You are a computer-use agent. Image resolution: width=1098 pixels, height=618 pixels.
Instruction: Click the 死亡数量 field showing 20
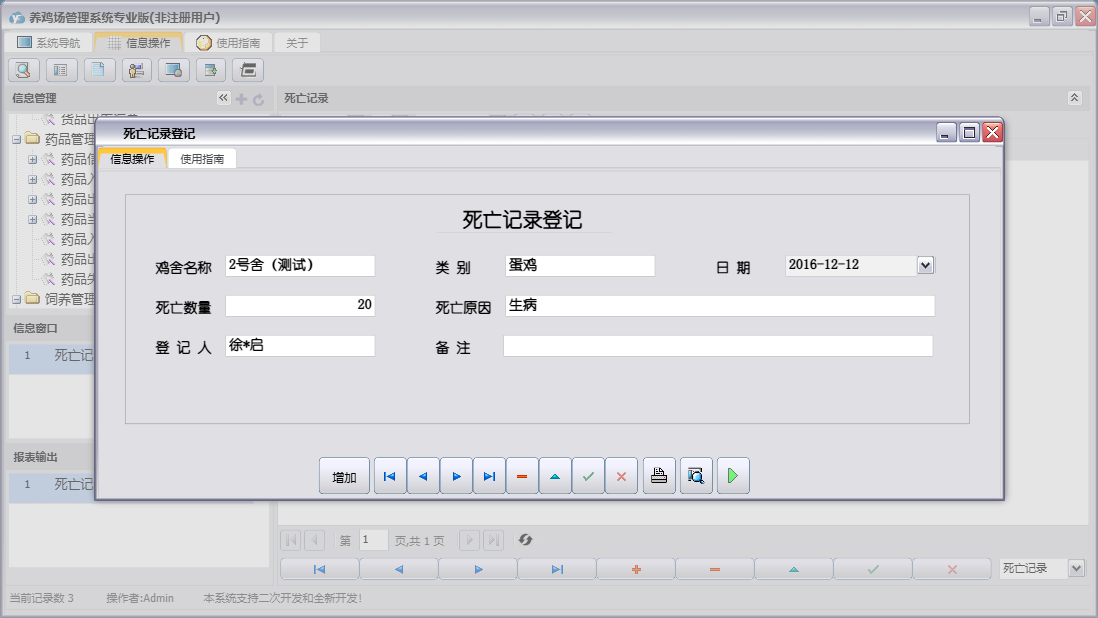pos(300,306)
